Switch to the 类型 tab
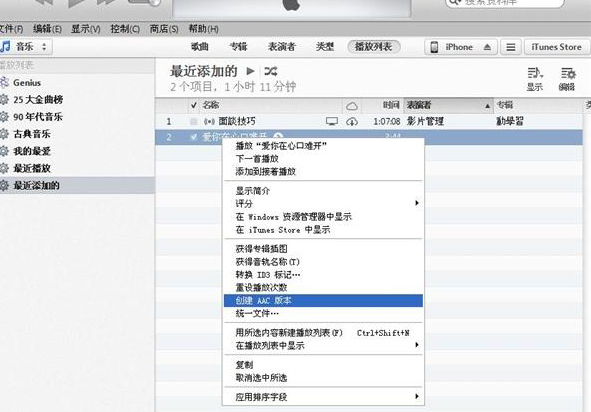 click(x=325, y=47)
